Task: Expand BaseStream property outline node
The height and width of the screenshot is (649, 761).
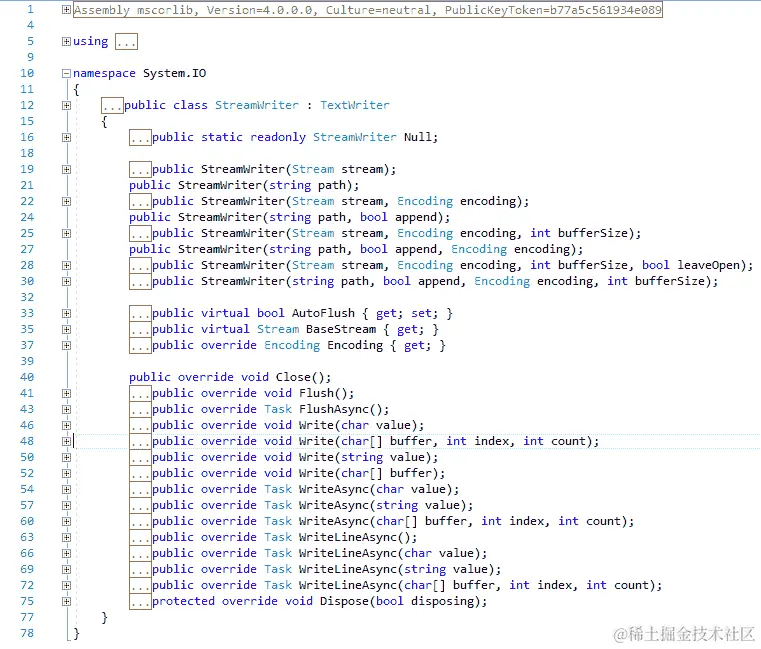Action: pyautogui.click(x=66, y=330)
